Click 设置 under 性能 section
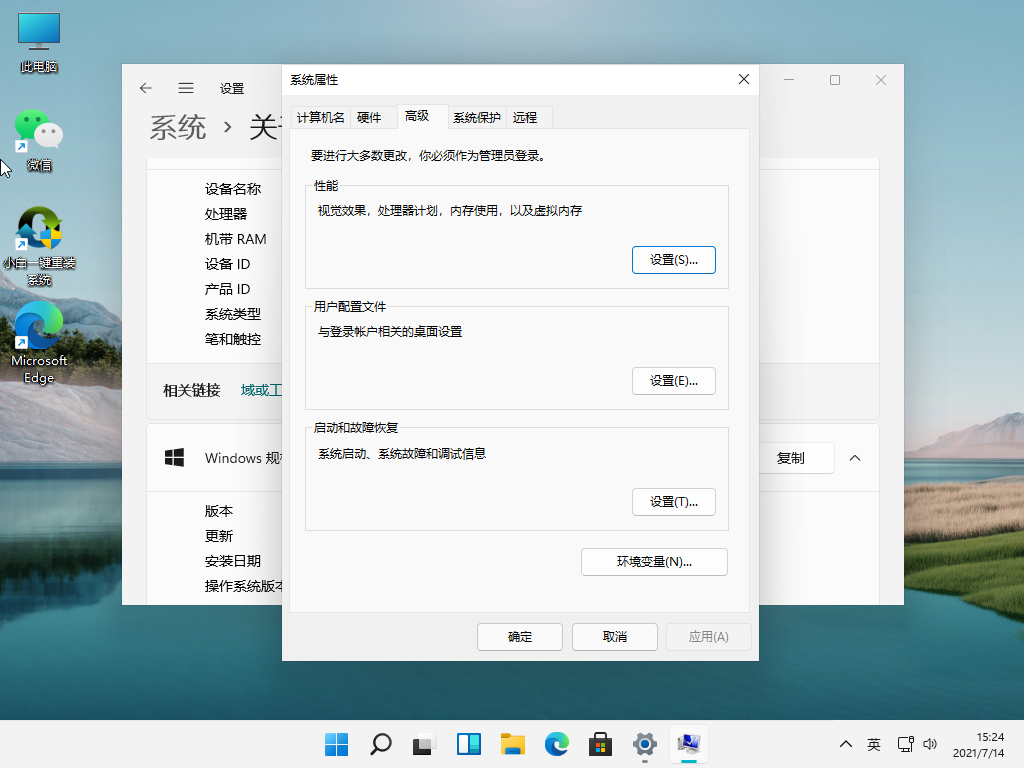The height and width of the screenshot is (768, 1024). (x=673, y=259)
